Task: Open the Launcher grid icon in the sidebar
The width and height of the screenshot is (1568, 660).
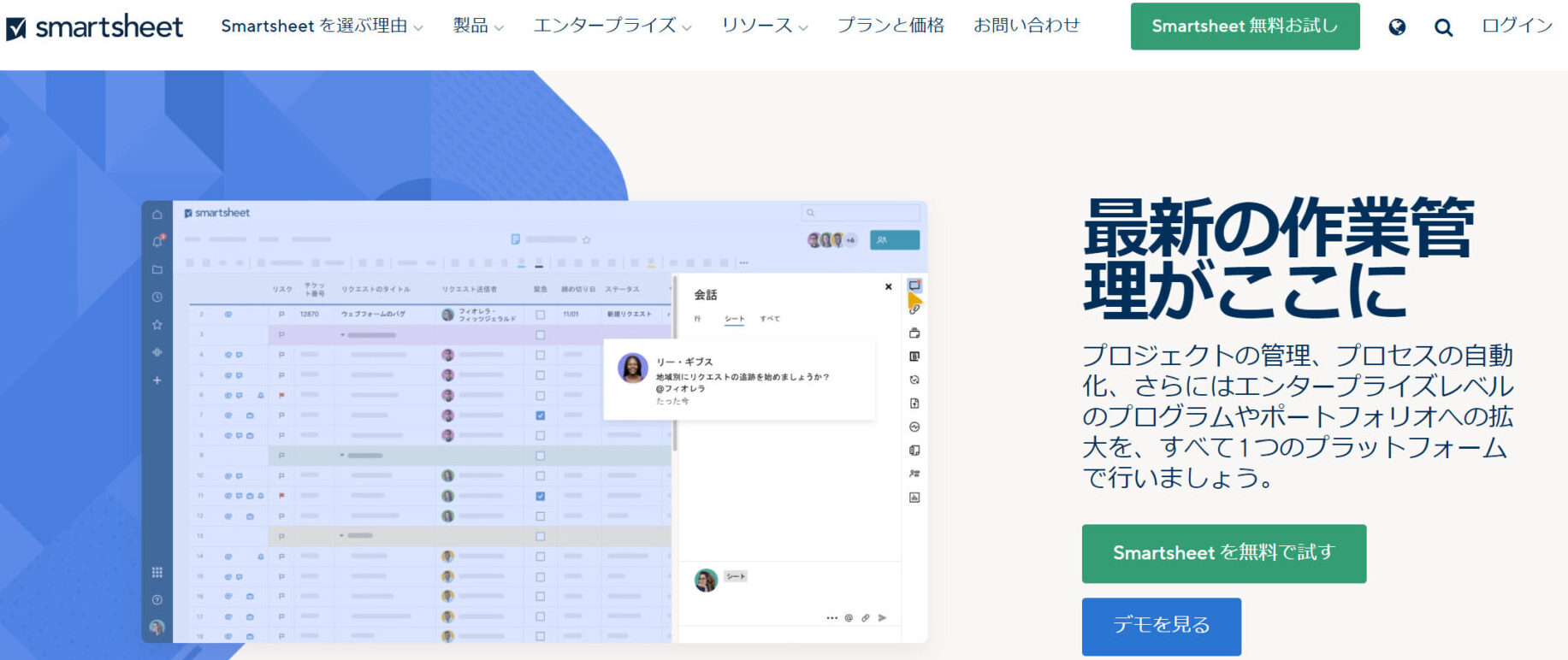Action: tap(157, 572)
